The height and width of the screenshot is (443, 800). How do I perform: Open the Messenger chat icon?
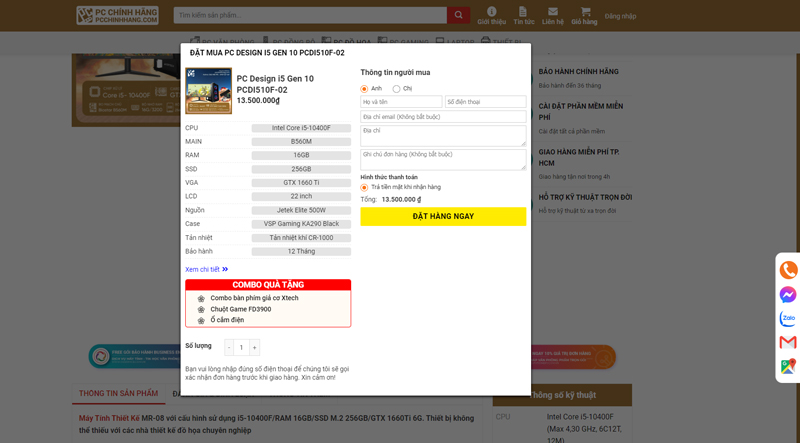click(x=788, y=295)
